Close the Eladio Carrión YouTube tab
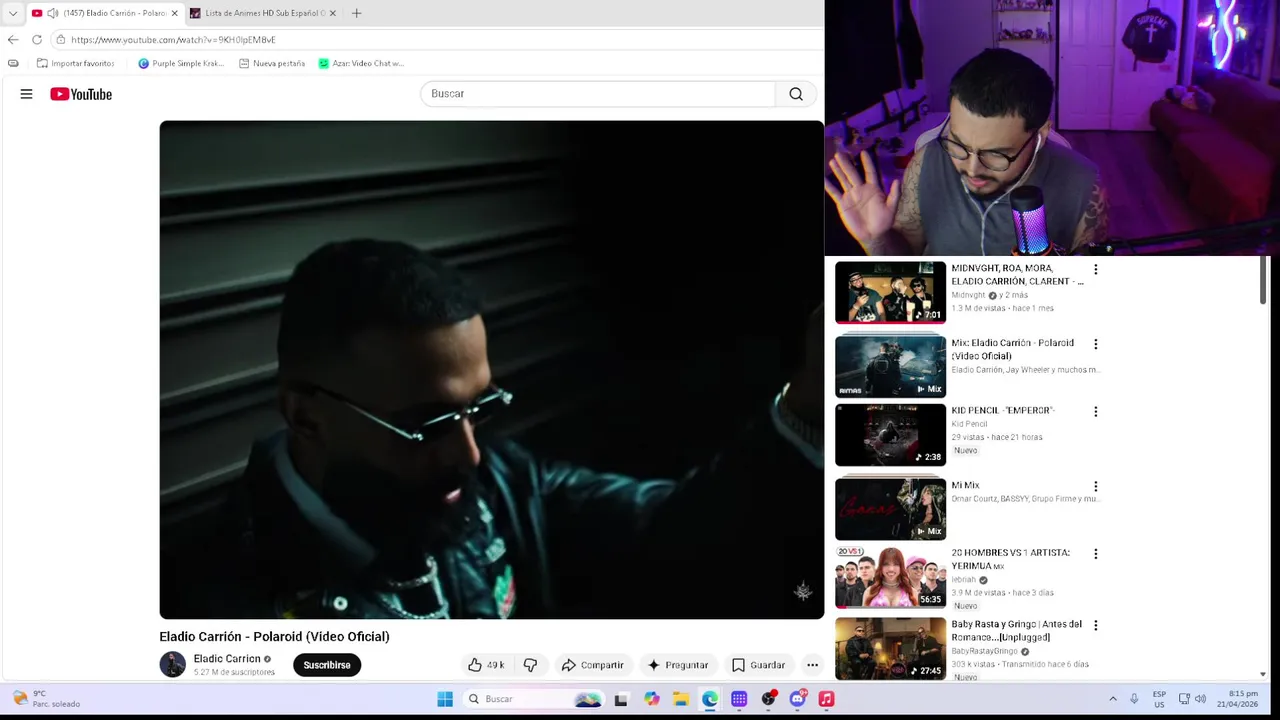This screenshot has width=1280, height=720. pyautogui.click(x=174, y=13)
